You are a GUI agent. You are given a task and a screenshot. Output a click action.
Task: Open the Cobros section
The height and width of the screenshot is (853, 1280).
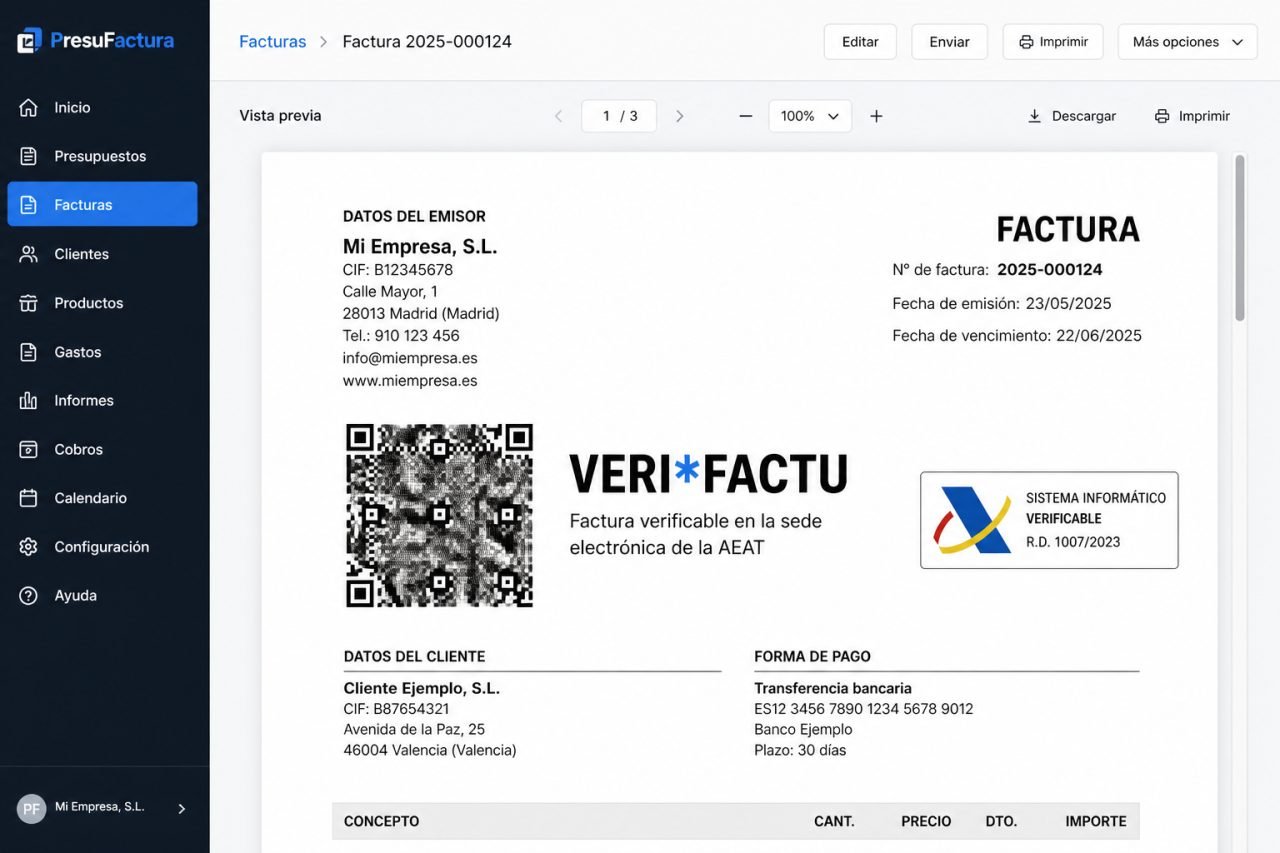(102, 450)
